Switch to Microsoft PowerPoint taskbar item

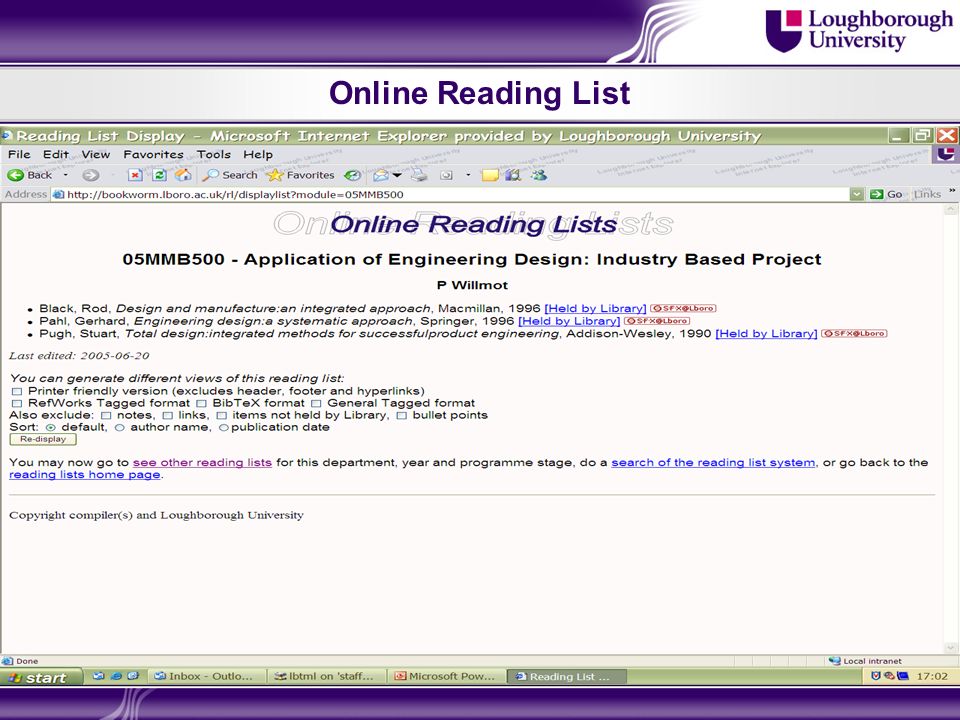tap(447, 676)
